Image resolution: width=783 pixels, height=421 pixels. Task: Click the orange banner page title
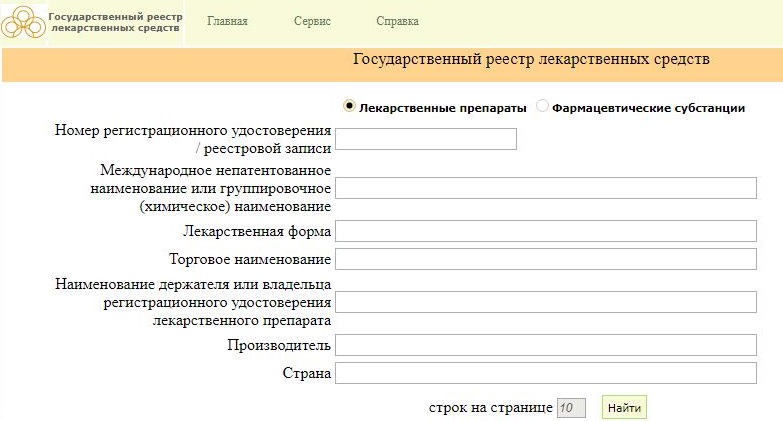coord(531,59)
